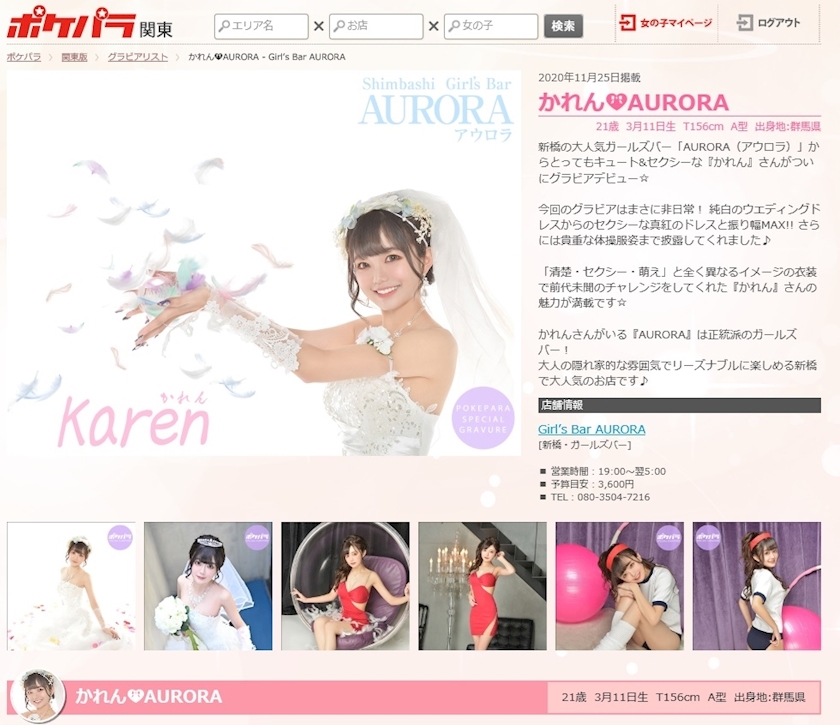
Task: Click the magnifier icon in 女の子 field
Action: point(454,26)
